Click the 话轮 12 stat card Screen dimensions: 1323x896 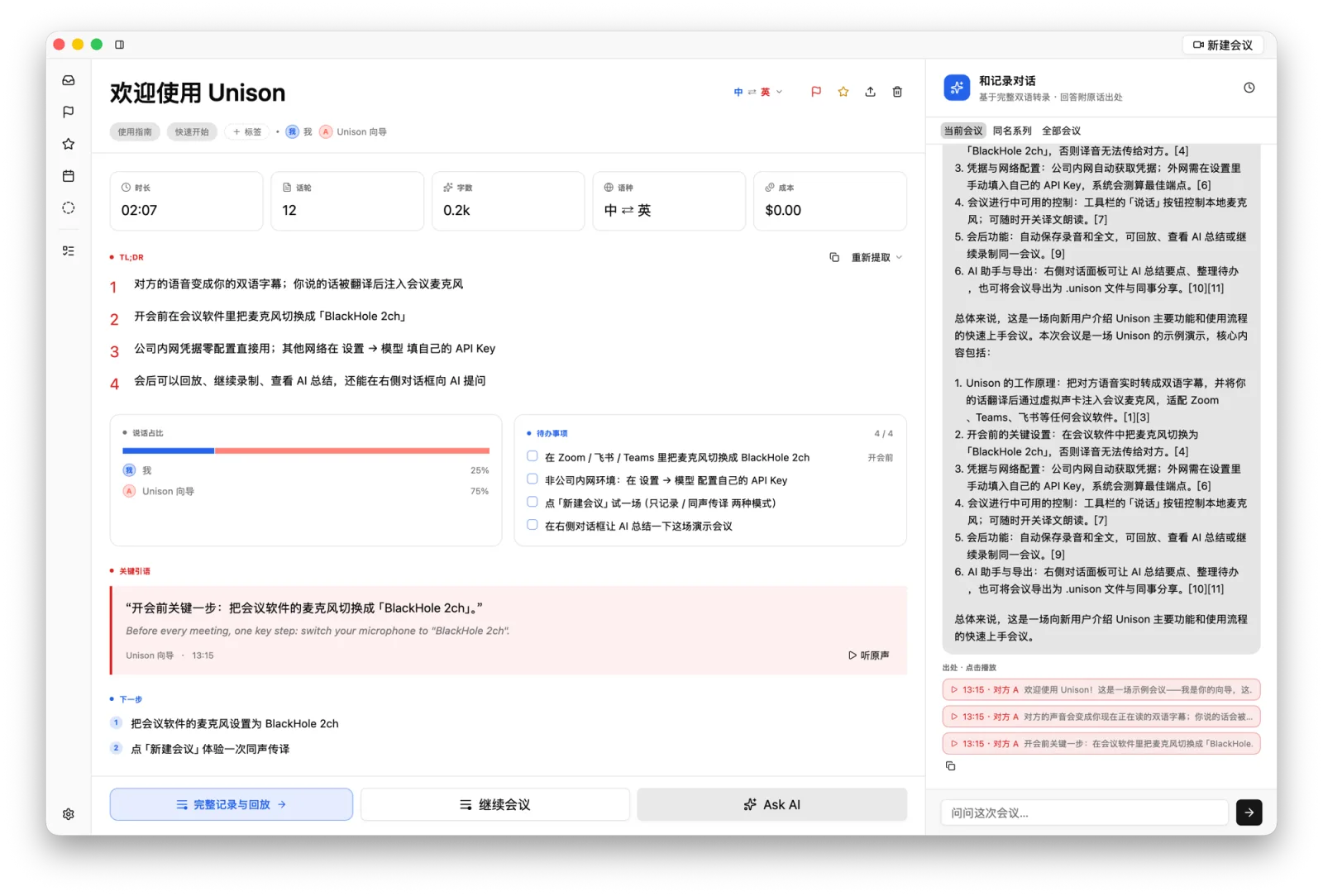[347, 201]
